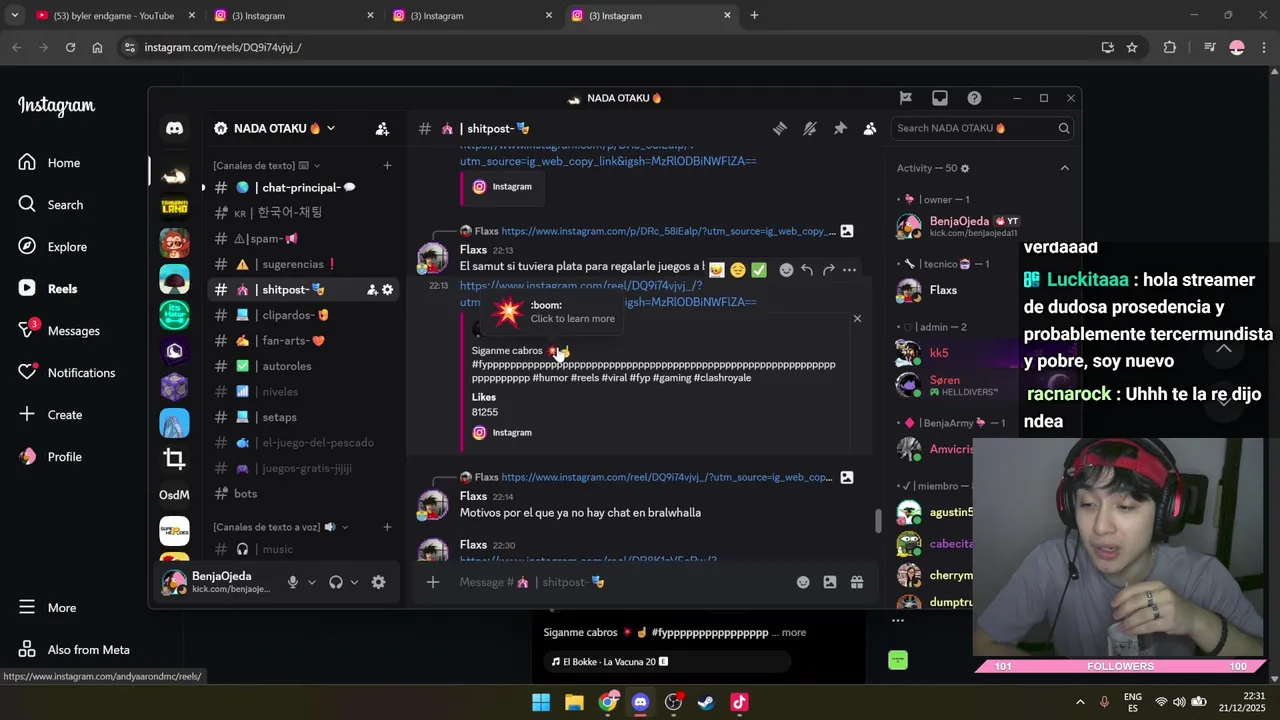1280x720 pixels.
Task: Toggle headphones deafen in user panel
Action: coord(336,582)
